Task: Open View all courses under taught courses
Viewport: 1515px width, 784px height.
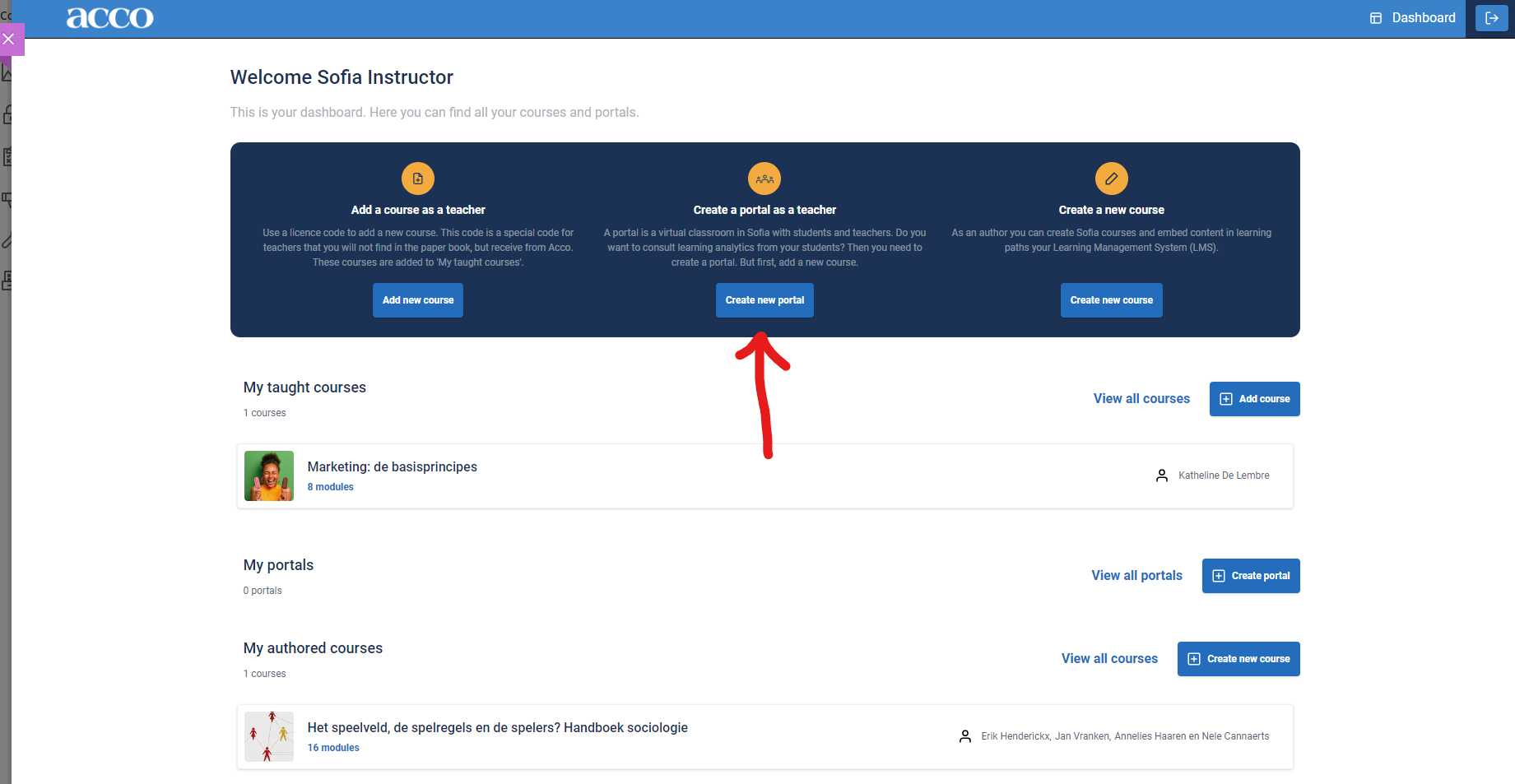Action: (1141, 398)
